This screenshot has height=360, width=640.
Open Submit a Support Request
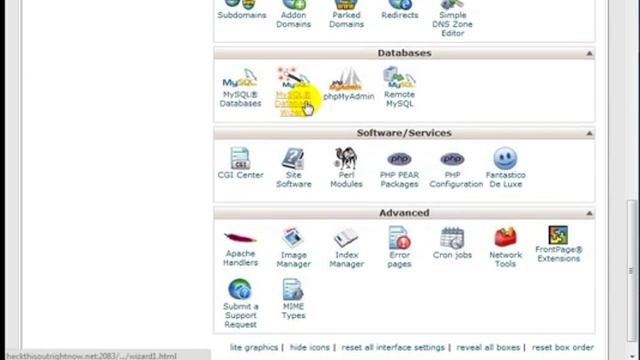240,303
